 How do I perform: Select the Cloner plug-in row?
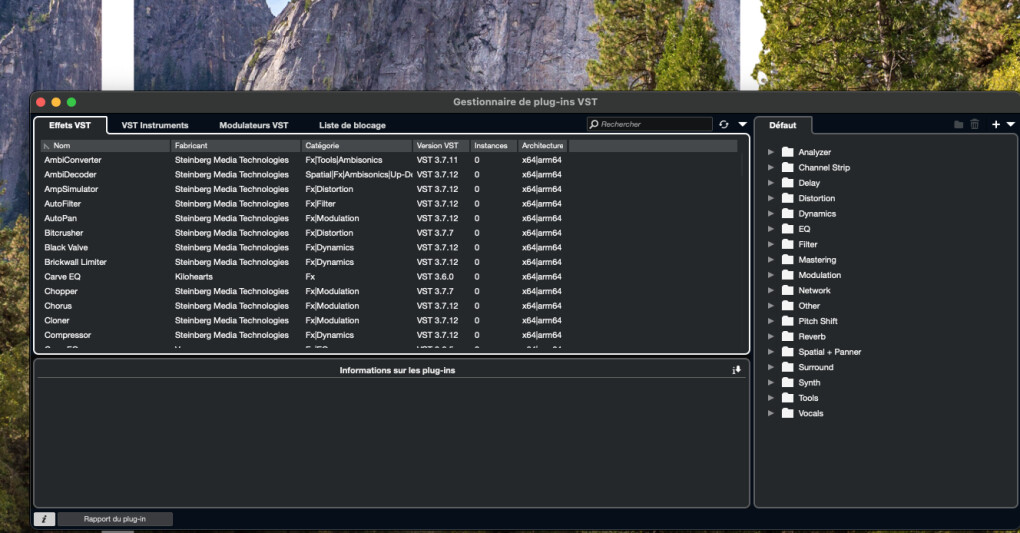pyautogui.click(x=389, y=320)
